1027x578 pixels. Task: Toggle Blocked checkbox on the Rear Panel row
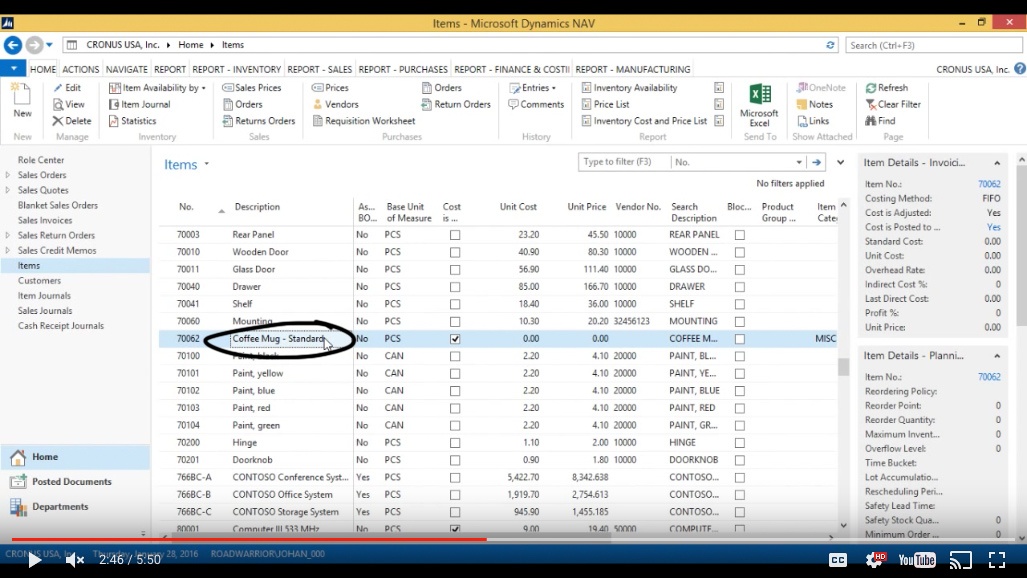[740, 235]
